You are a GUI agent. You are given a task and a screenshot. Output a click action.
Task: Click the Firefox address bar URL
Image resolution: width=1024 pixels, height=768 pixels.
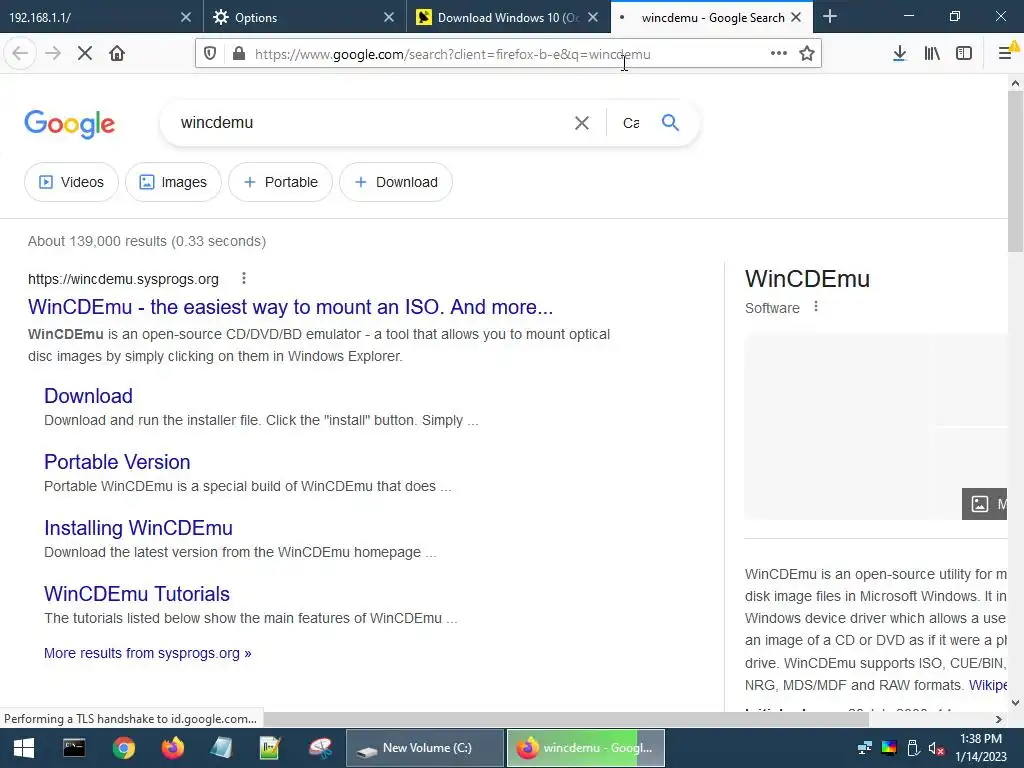(453, 54)
